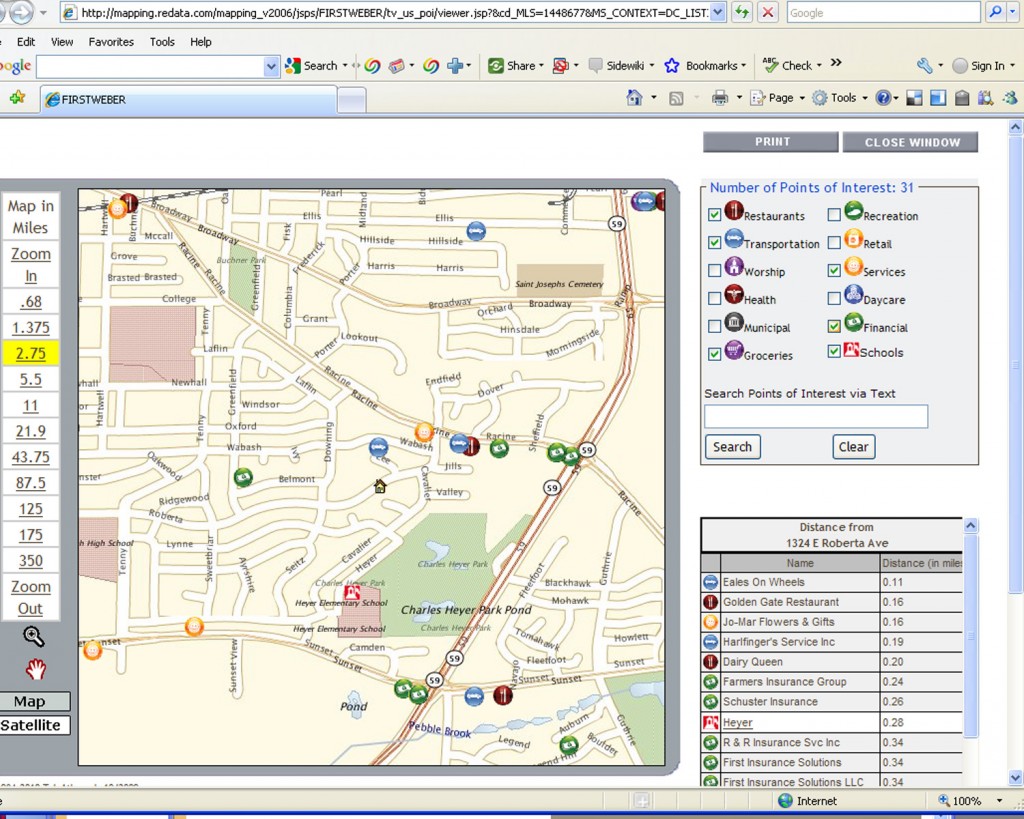Expand the Bookmarks dropdown arrow

pyautogui.click(x=743, y=66)
